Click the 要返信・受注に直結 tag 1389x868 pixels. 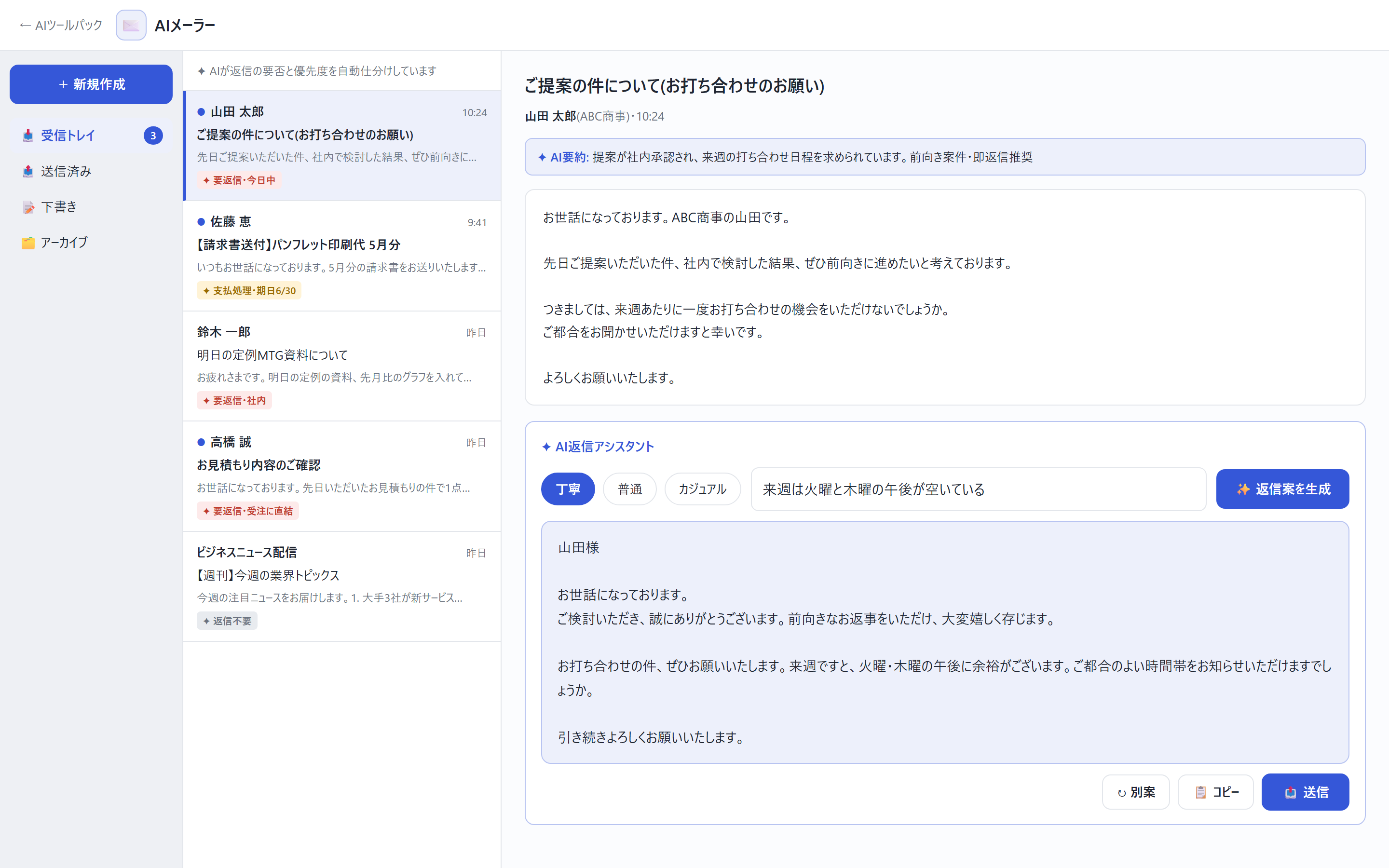click(247, 511)
